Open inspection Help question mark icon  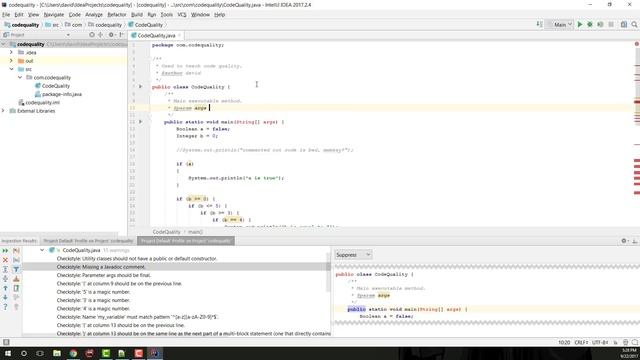[5, 307]
